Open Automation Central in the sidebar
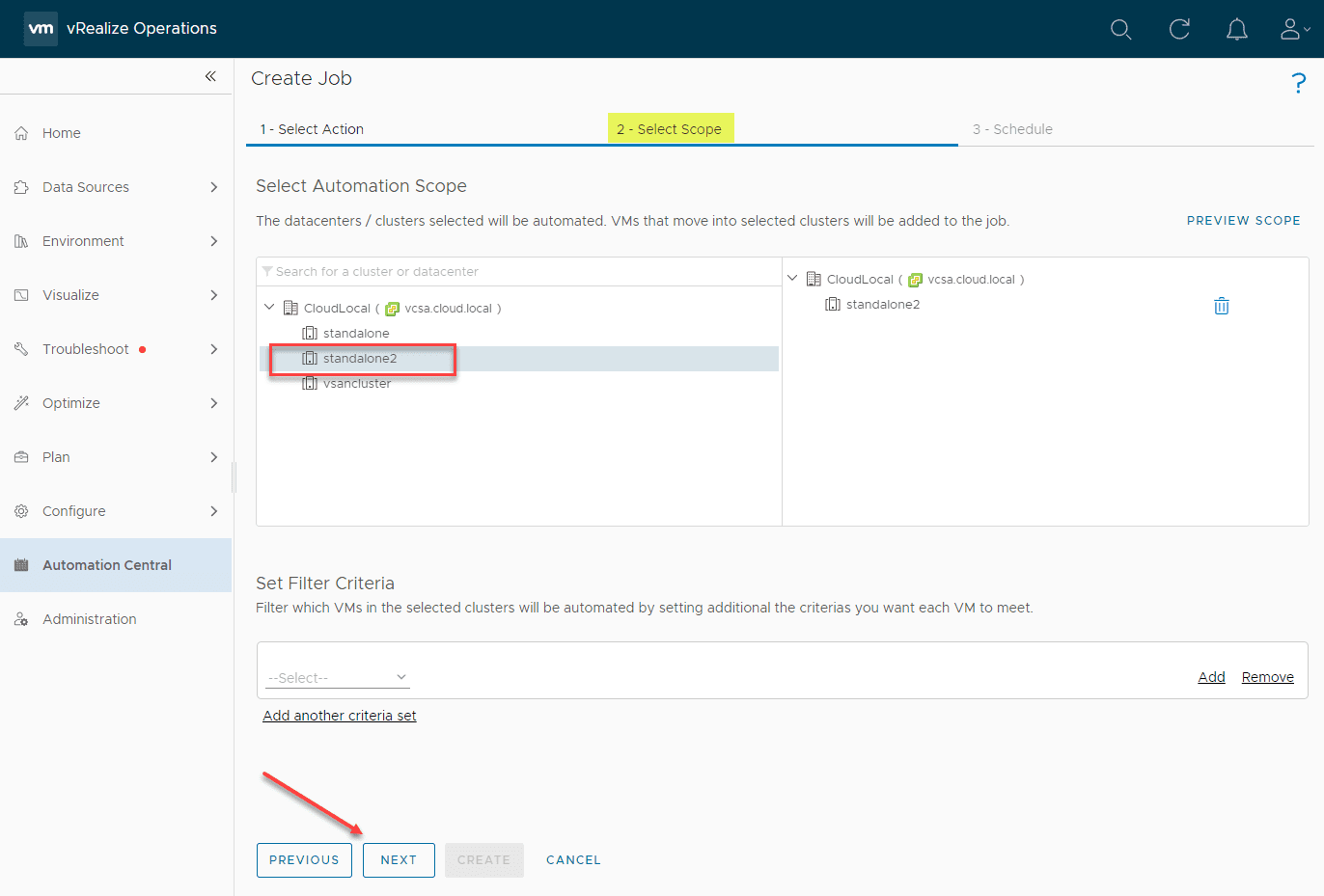 pyautogui.click(x=116, y=565)
